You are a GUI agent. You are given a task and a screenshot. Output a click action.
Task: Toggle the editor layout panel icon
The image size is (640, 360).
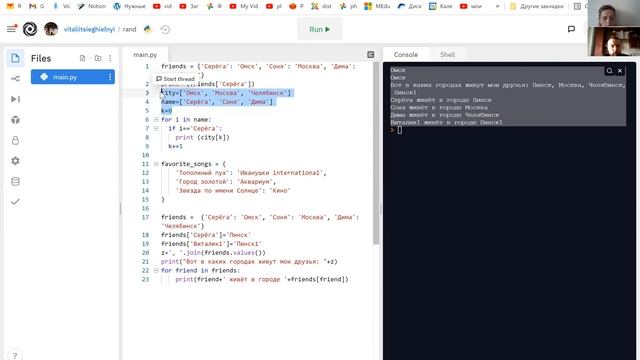371,54
